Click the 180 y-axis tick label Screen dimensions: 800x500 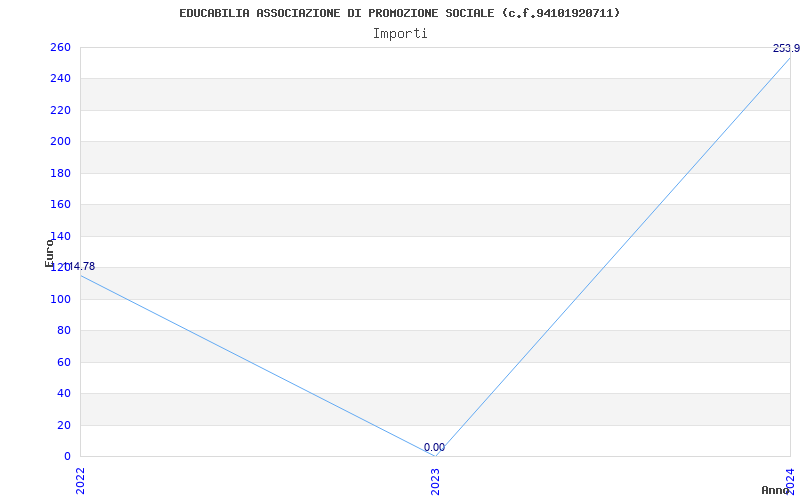60,173
